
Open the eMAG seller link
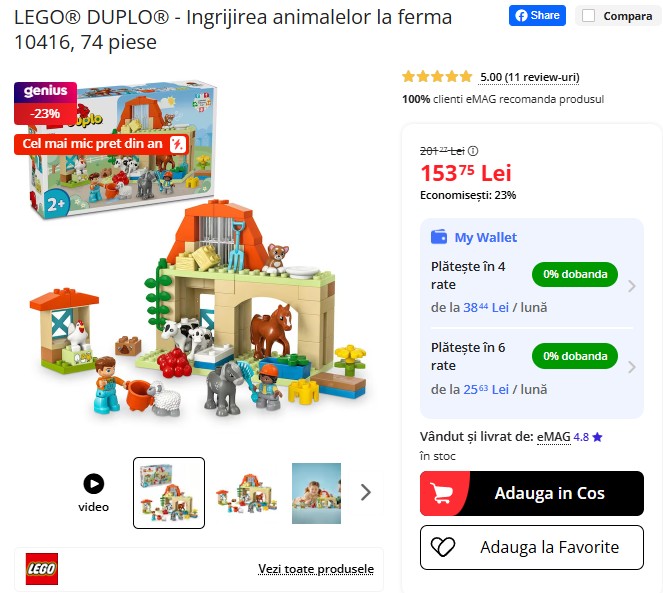coord(553,437)
